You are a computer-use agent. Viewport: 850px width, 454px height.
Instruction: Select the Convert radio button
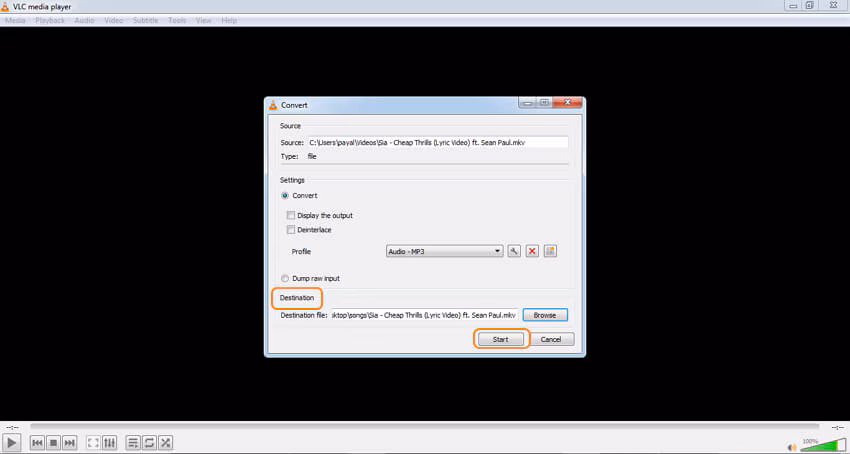point(285,196)
